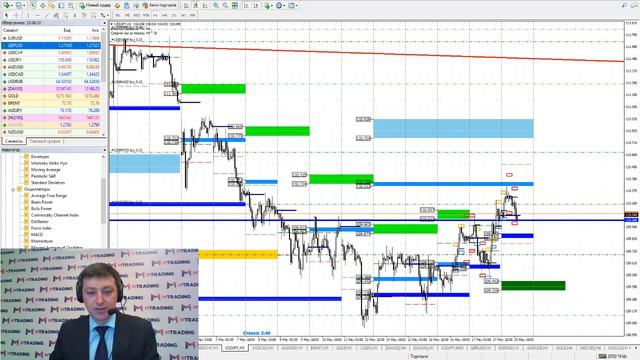640x360 pixels.
Task: Open the templates dropdown
Action: pos(293,6)
